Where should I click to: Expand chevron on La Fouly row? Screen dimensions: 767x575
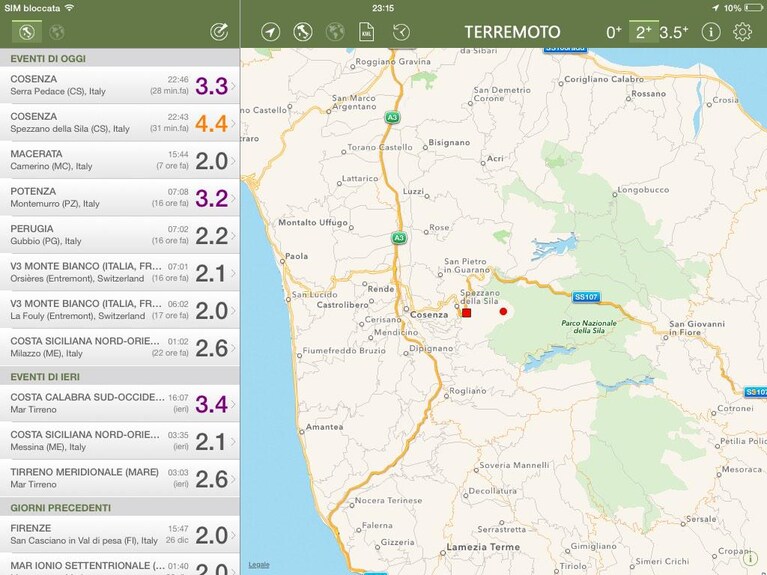(x=233, y=310)
